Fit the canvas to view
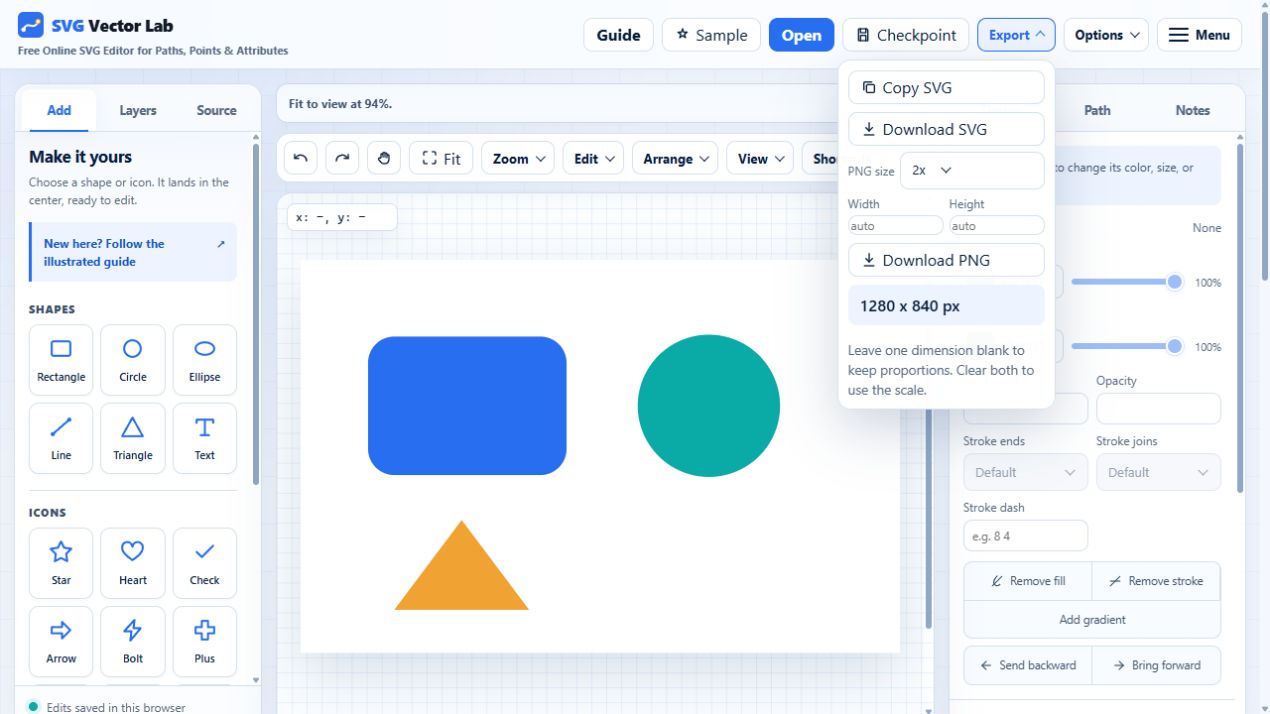Viewport: 1270px width, 714px height. pyautogui.click(x=441, y=158)
